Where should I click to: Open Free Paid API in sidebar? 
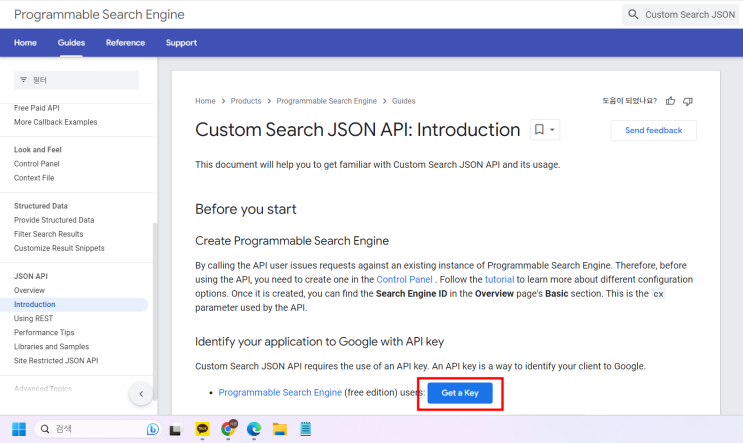coord(36,108)
